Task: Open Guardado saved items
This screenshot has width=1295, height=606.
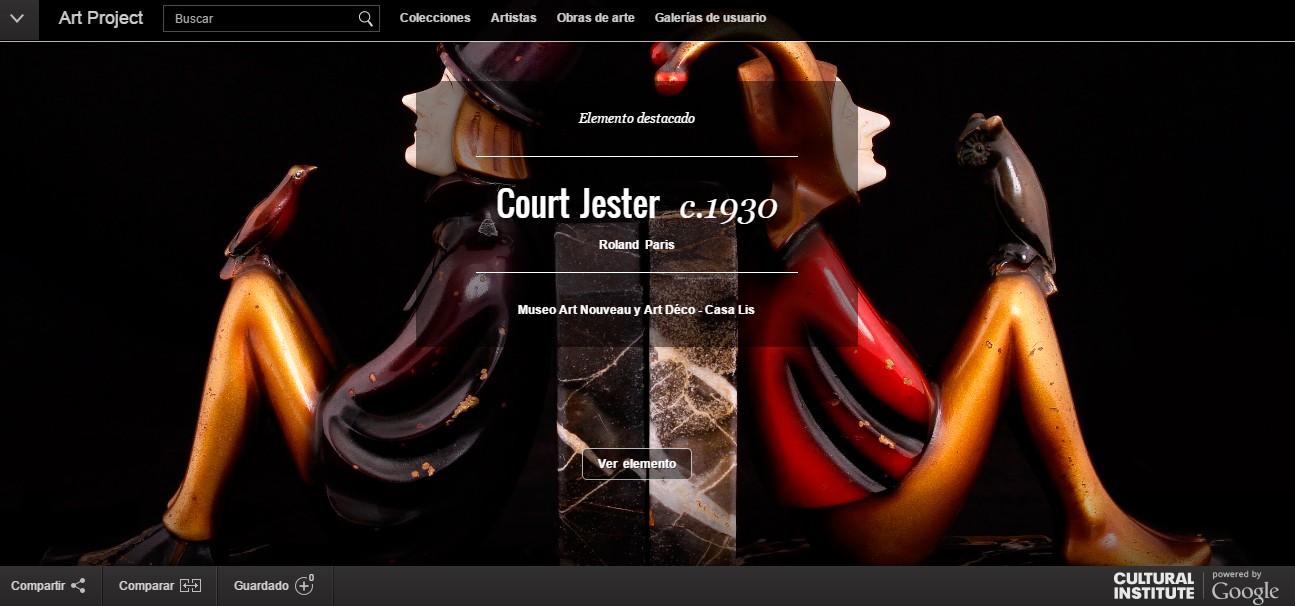Action: point(274,586)
